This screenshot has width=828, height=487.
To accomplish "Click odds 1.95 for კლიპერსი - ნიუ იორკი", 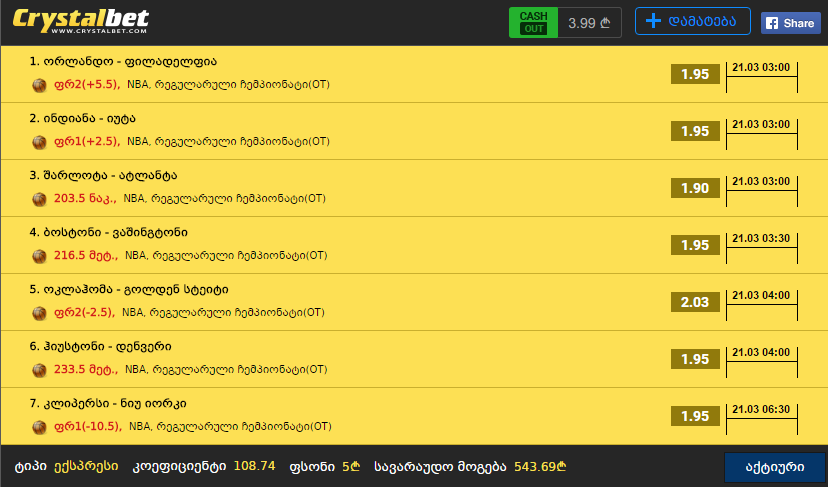I will click(x=695, y=417).
